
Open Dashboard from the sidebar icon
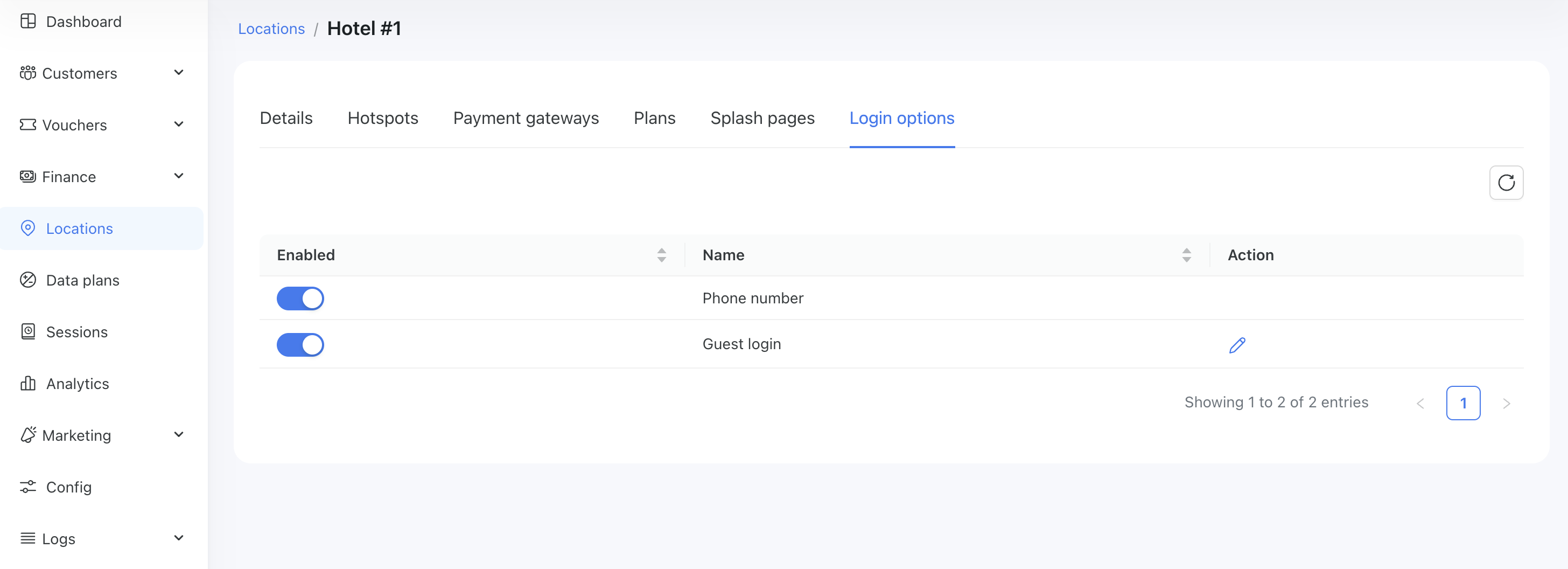[28, 22]
